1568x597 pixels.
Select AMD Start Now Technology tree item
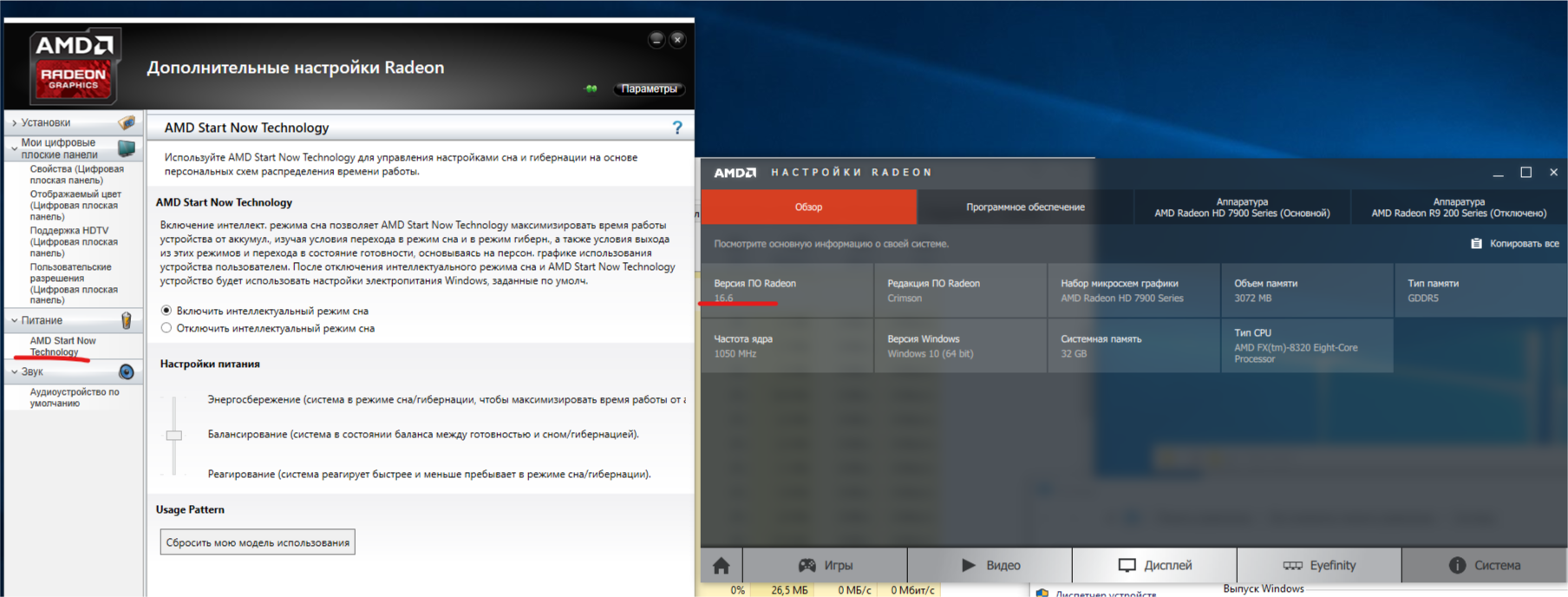[x=62, y=346]
